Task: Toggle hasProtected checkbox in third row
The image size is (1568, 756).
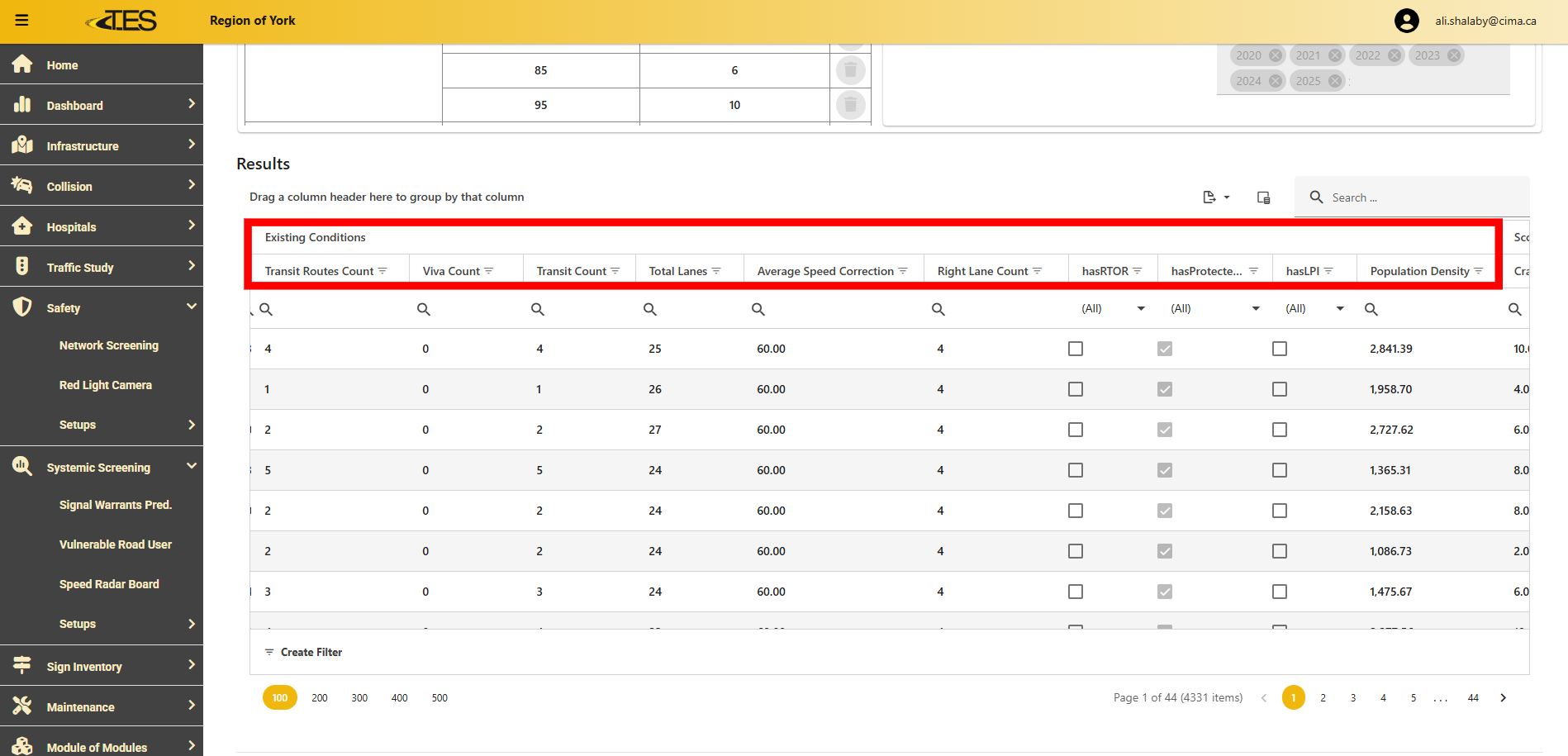Action: coord(1164,430)
